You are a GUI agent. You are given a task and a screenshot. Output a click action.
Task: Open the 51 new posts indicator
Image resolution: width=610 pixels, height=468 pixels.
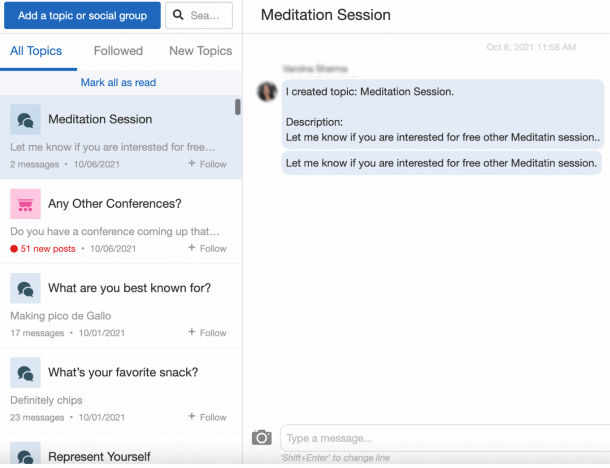(43, 248)
